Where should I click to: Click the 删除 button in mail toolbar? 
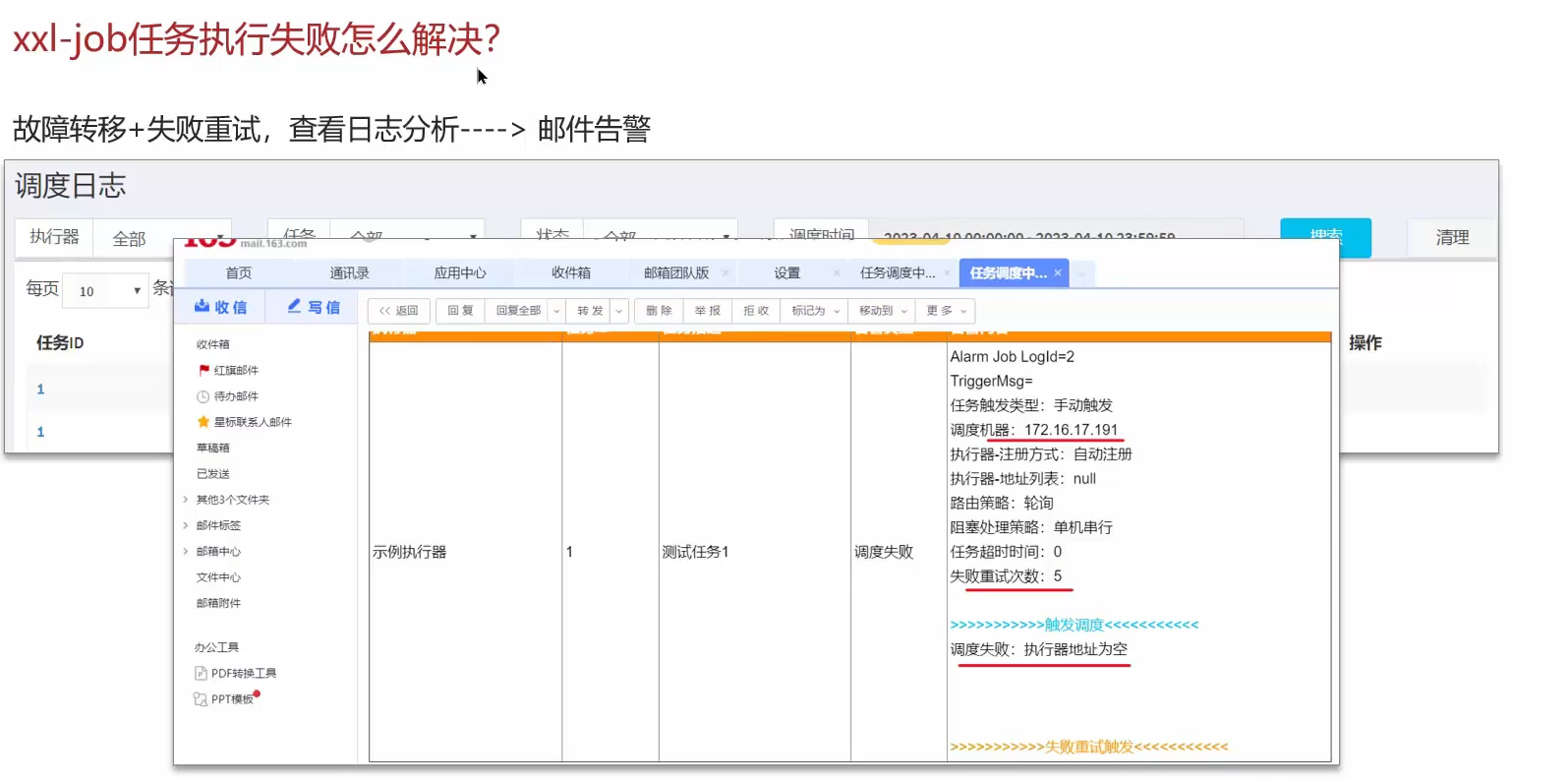tap(659, 311)
